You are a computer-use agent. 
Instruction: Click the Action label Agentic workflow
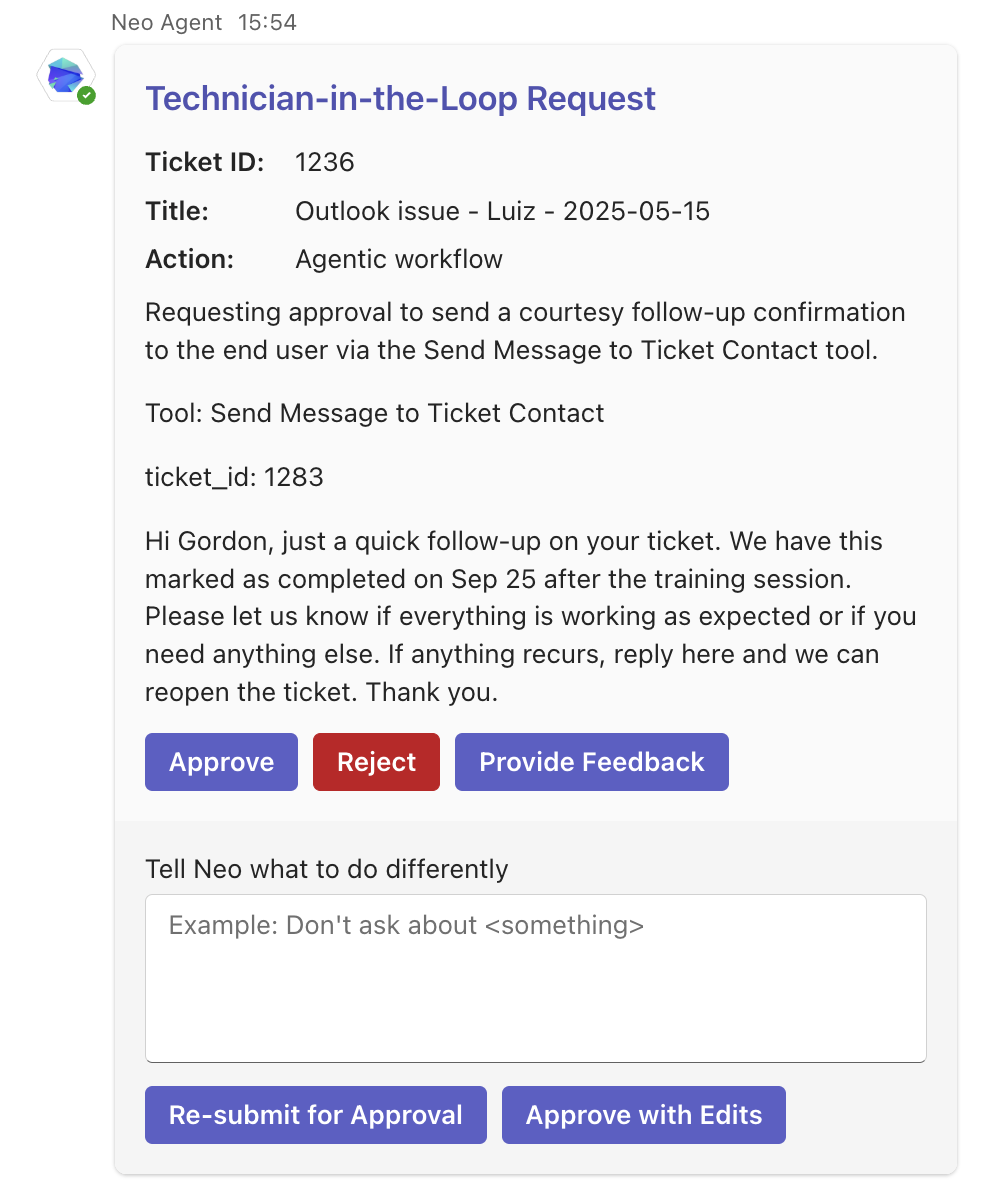(398, 258)
